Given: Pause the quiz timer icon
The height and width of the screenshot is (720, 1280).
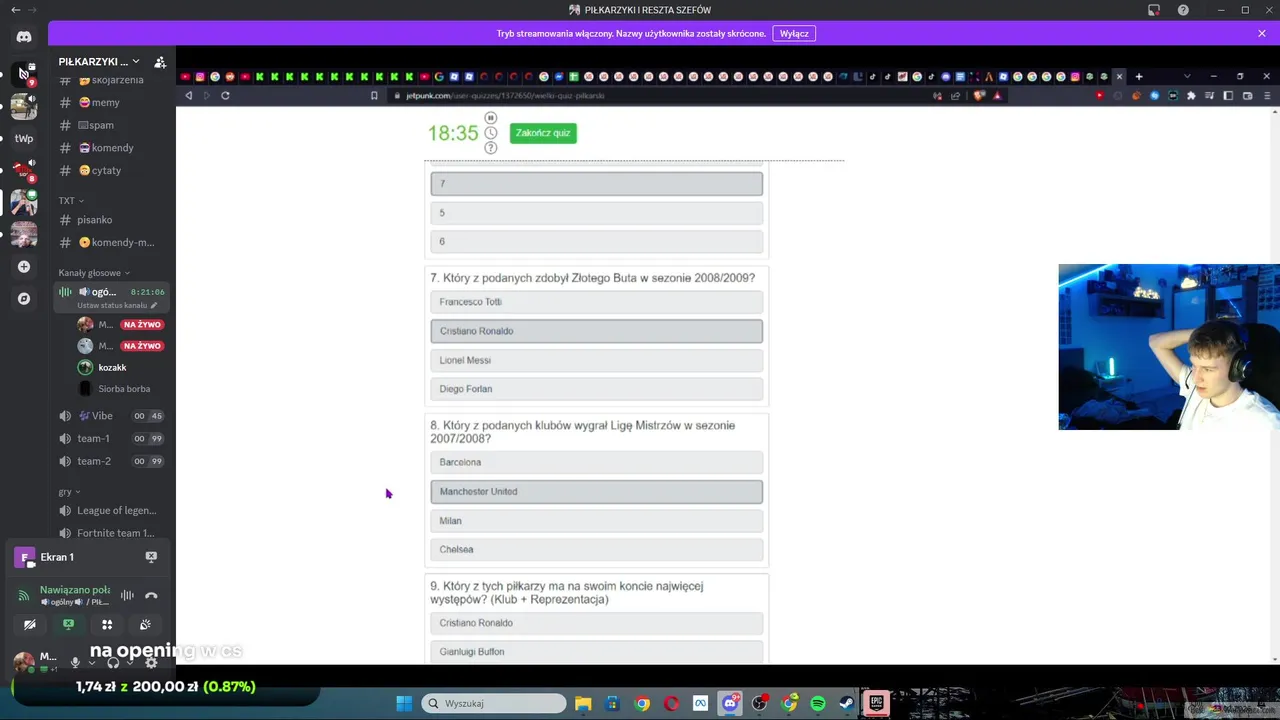Looking at the screenshot, I should (490, 118).
